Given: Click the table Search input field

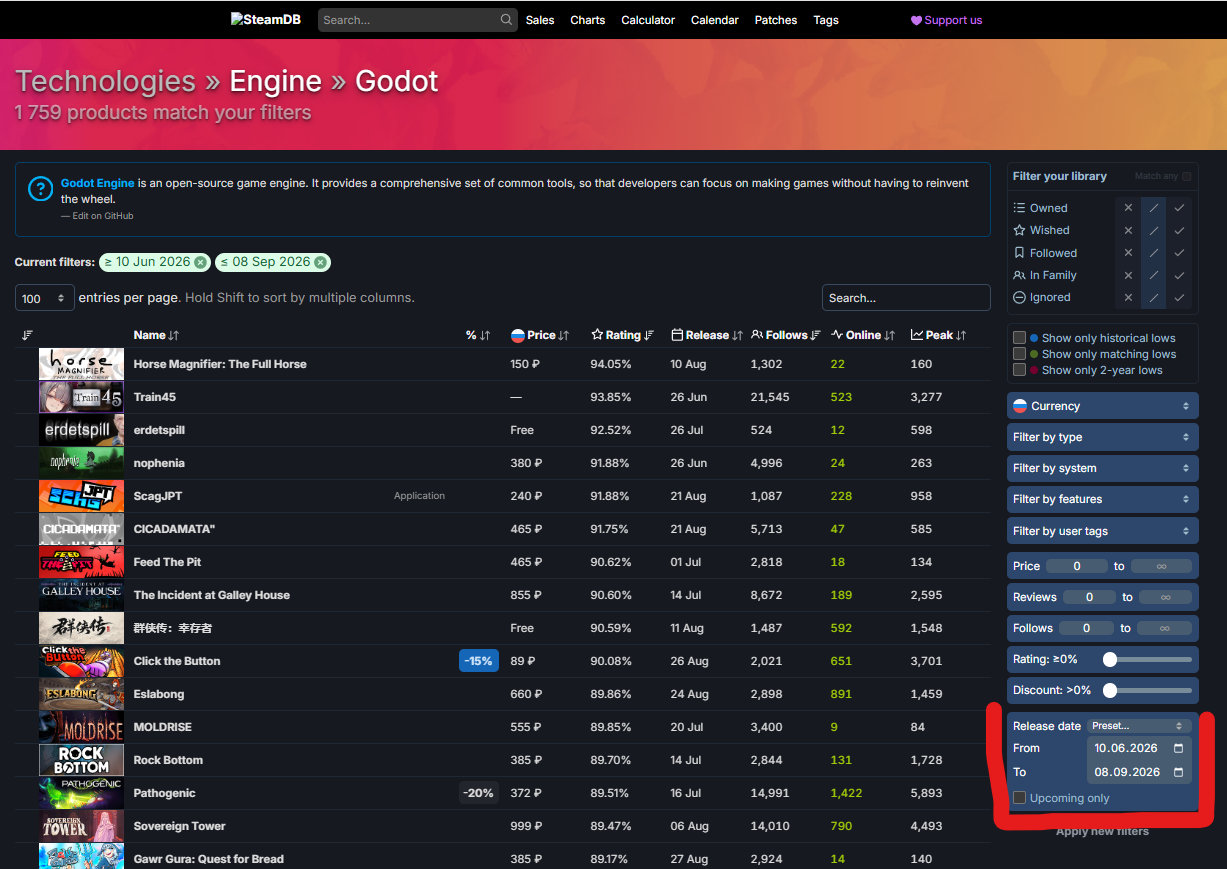Looking at the screenshot, I should tap(906, 298).
